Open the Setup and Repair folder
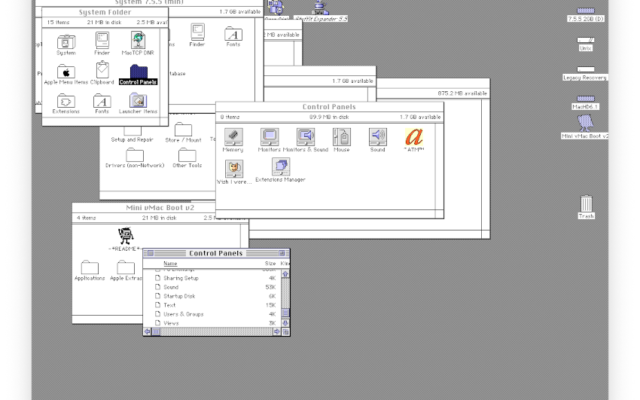Viewport: 640px width, 400px height. 132,131
